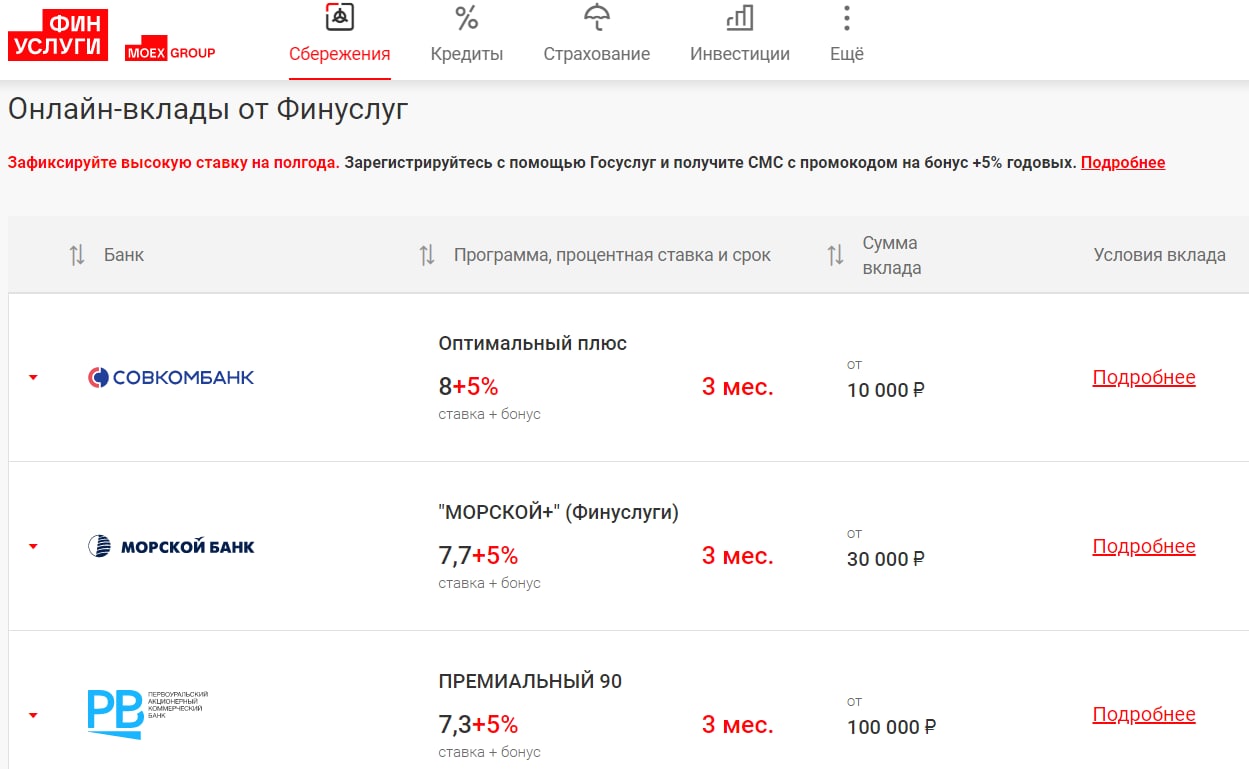Viewport: 1249px width, 769px height.
Task: Click the Совкомбанк logo
Action: tap(171, 377)
